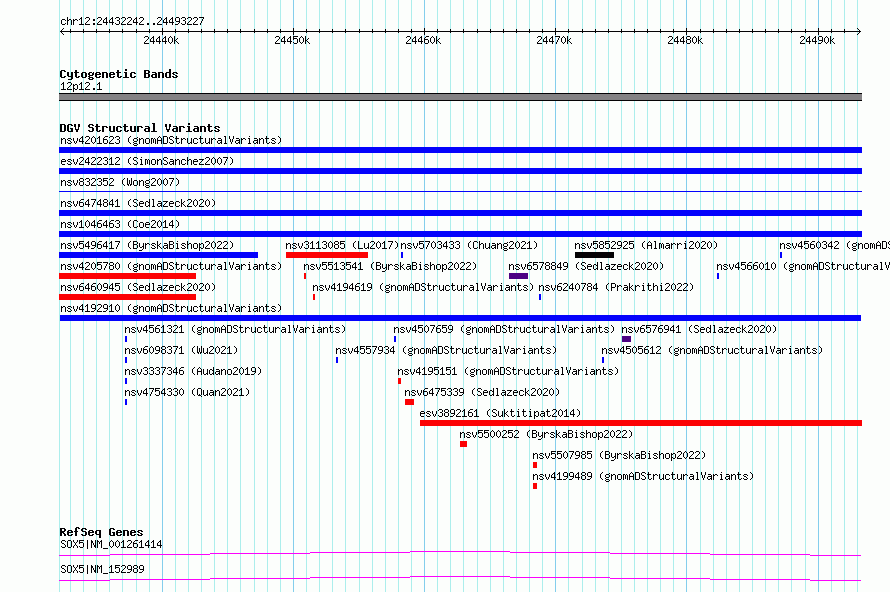Select esv3892161 Suktitipat2014 label
The width and height of the screenshot is (890, 592).
(x=500, y=413)
